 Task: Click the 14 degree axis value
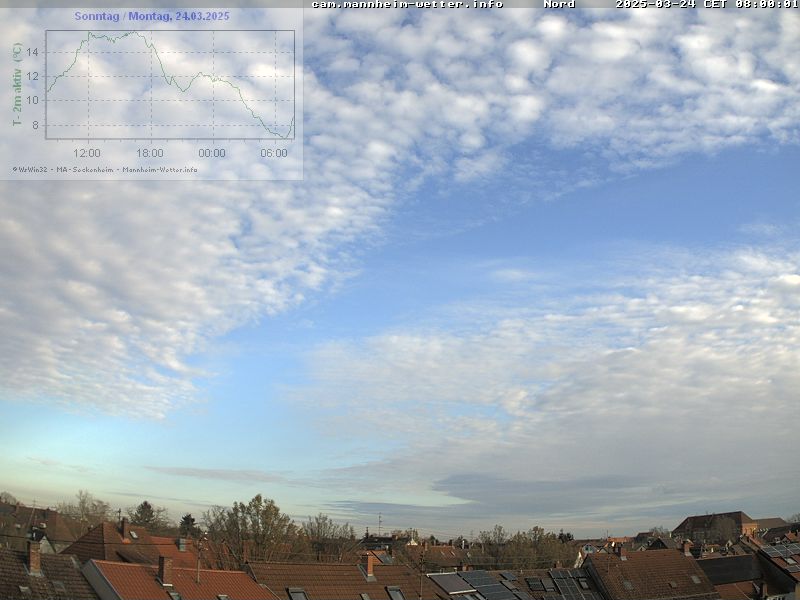tap(32, 52)
